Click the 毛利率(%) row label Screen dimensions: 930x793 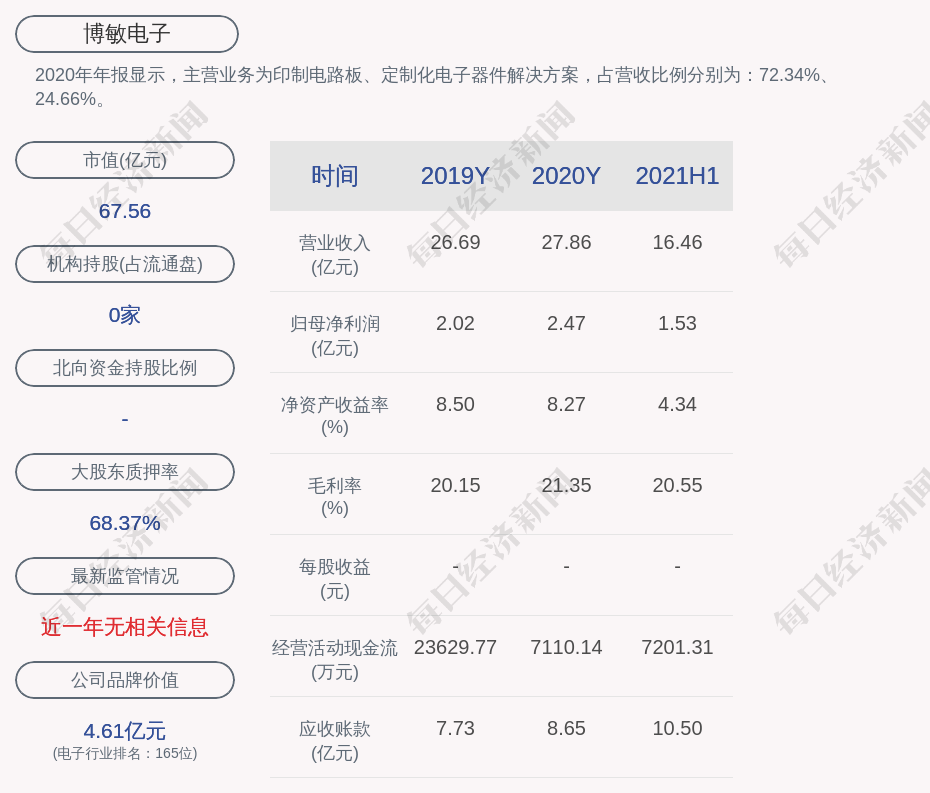point(335,497)
